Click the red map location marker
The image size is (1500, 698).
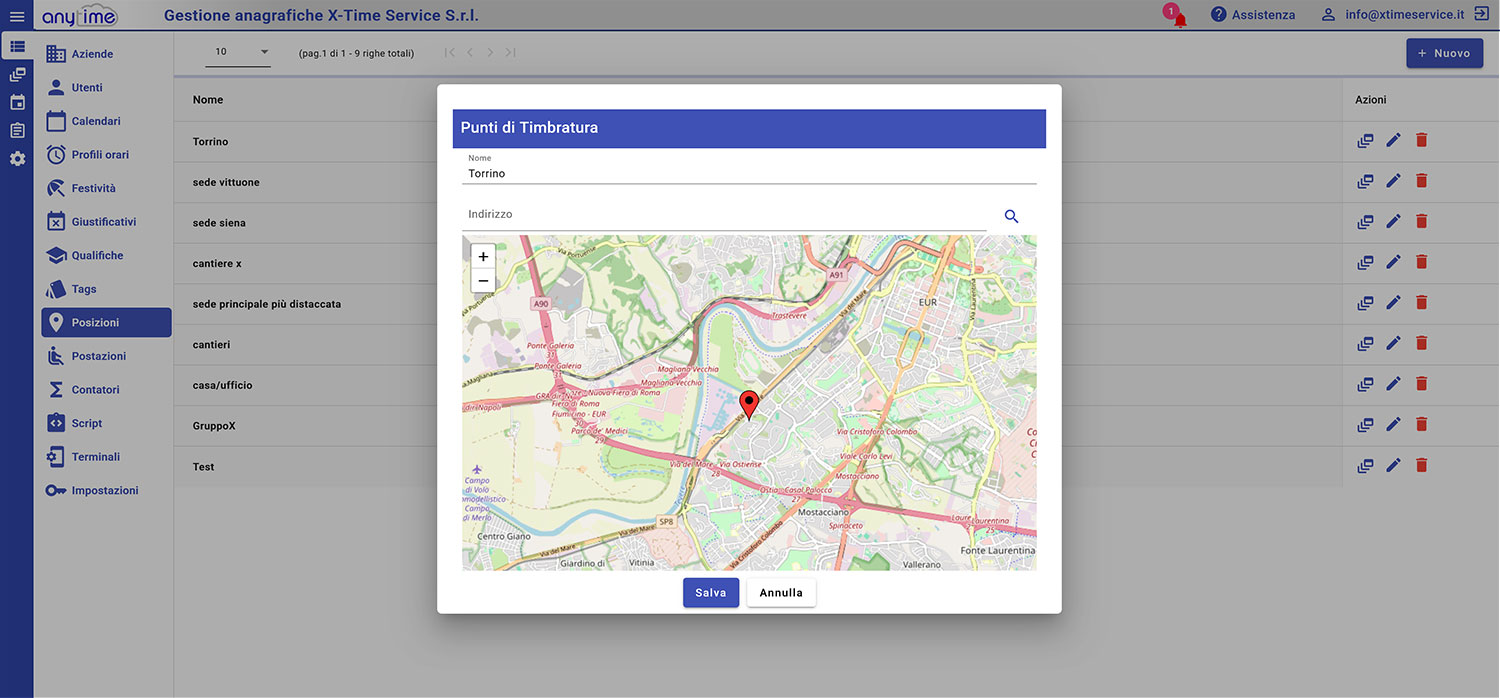tap(749, 404)
